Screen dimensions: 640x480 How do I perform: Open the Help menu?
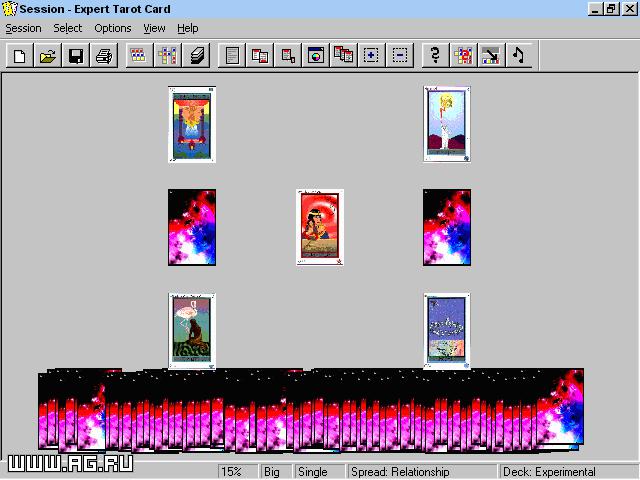[188, 28]
